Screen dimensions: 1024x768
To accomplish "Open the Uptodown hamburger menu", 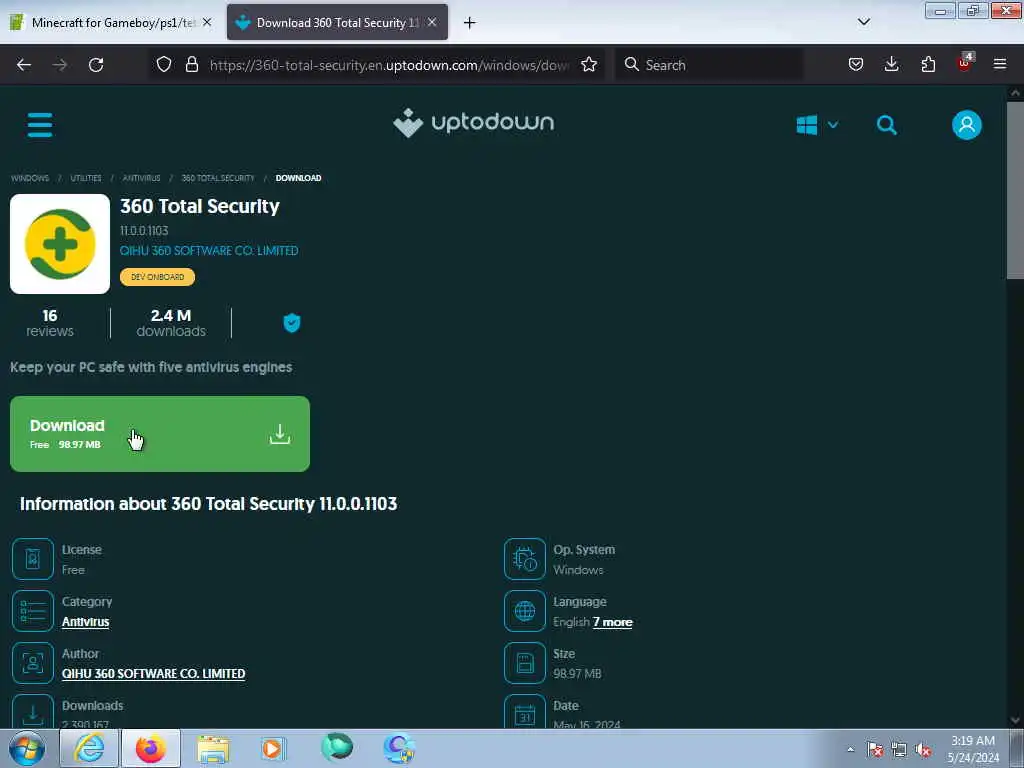I will [x=40, y=125].
